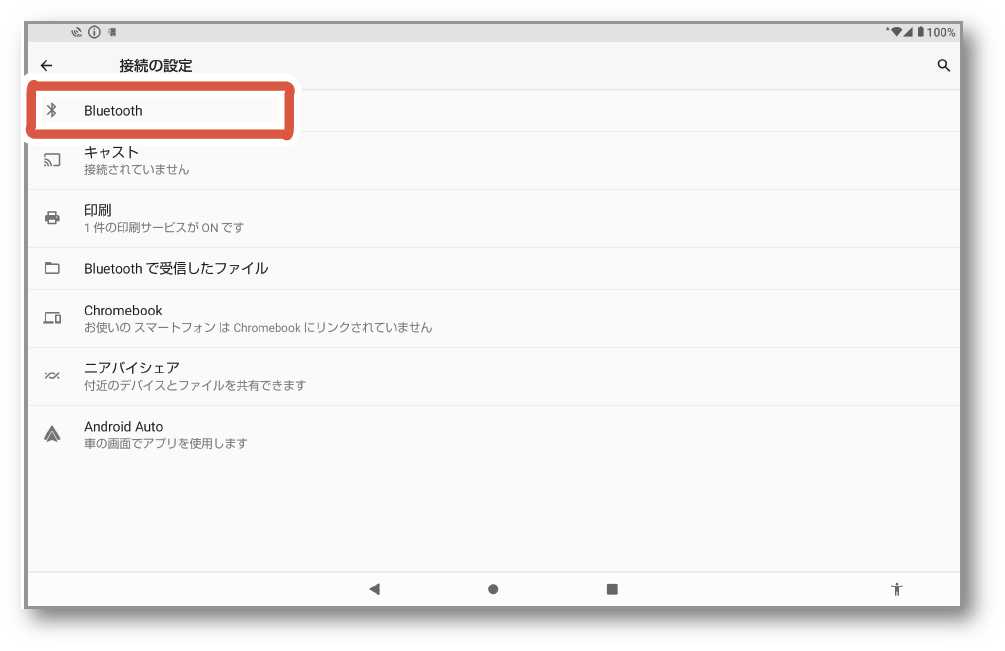This screenshot has height=651, width=1005.
Task: Tap 付近のデバイスとファイルを共有できます text
Action: point(195,385)
